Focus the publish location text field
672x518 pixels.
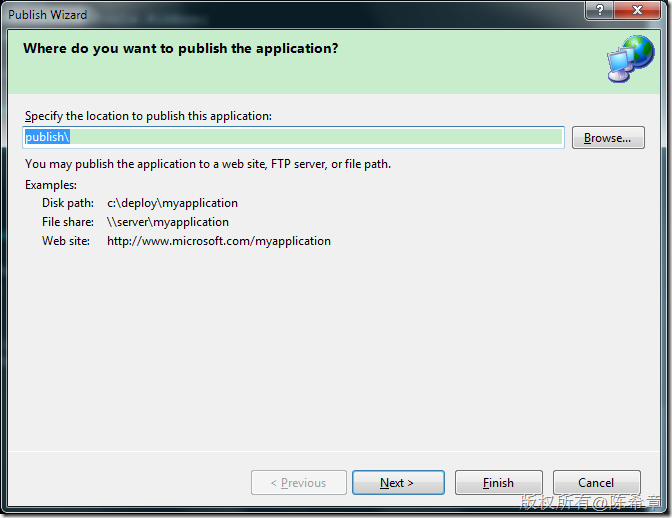293,137
